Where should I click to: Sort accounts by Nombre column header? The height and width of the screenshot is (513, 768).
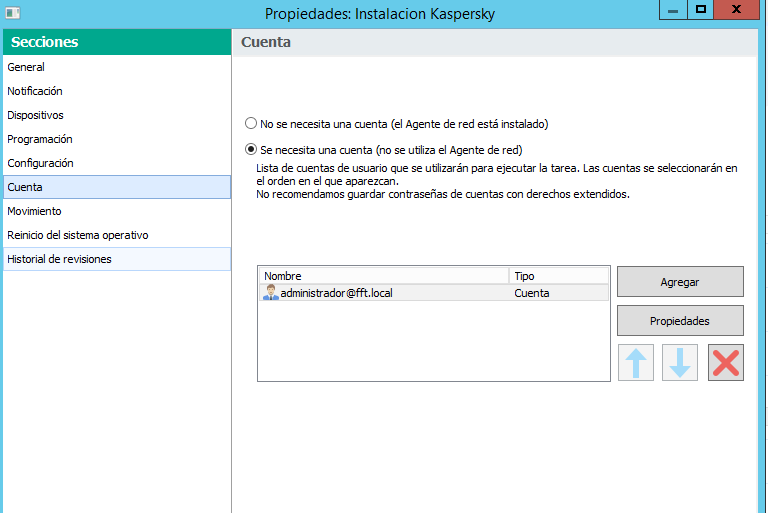383,276
